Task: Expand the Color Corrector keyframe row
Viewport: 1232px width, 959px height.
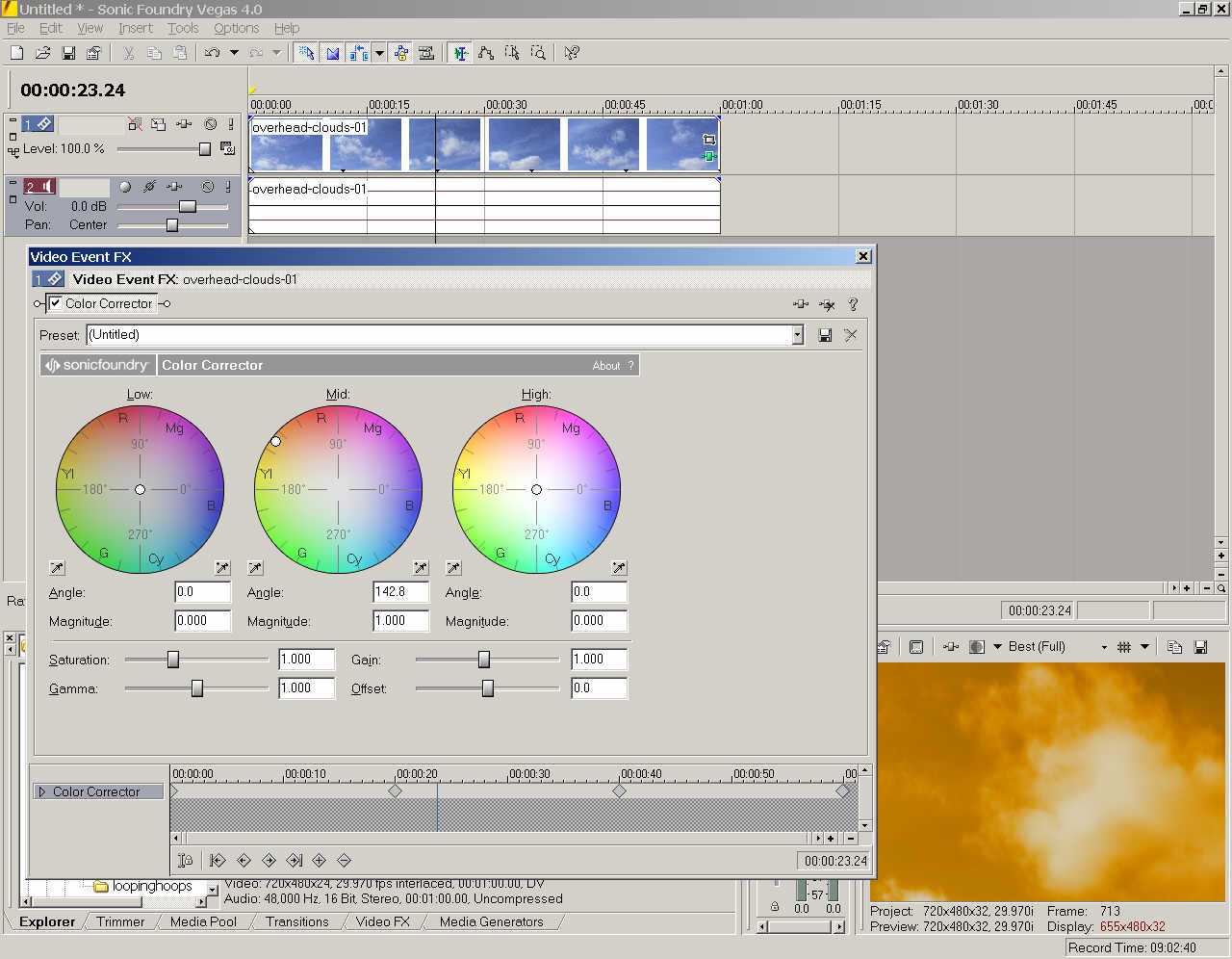Action: 42,791
